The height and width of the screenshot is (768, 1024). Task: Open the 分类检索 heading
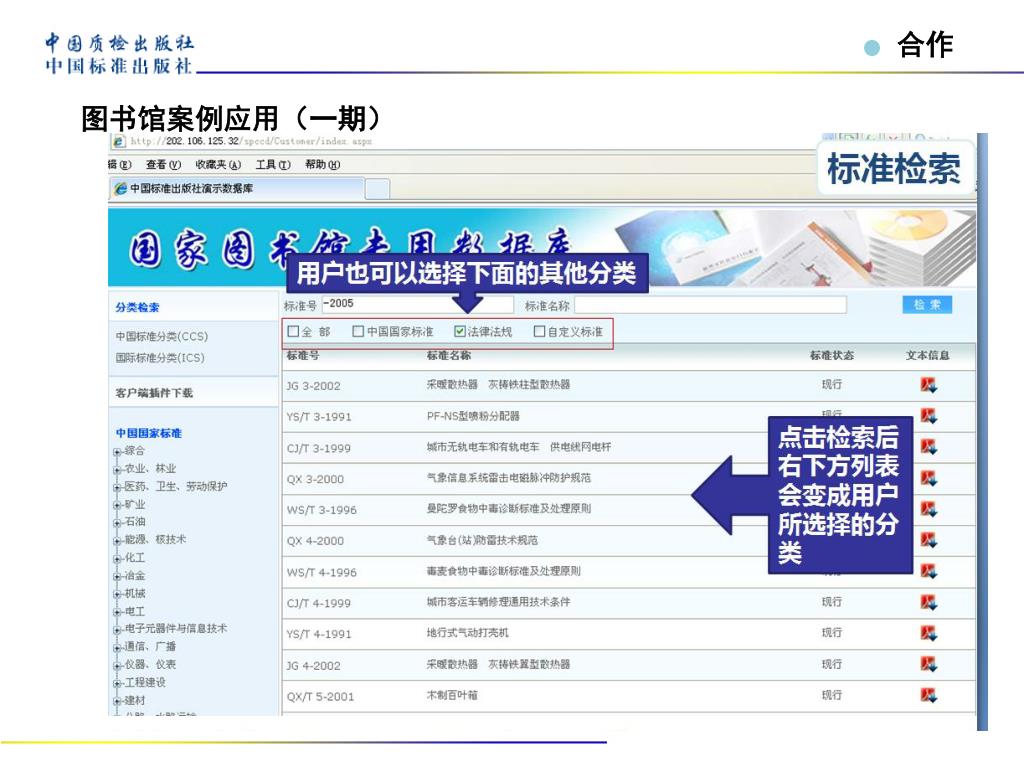[x=137, y=308]
